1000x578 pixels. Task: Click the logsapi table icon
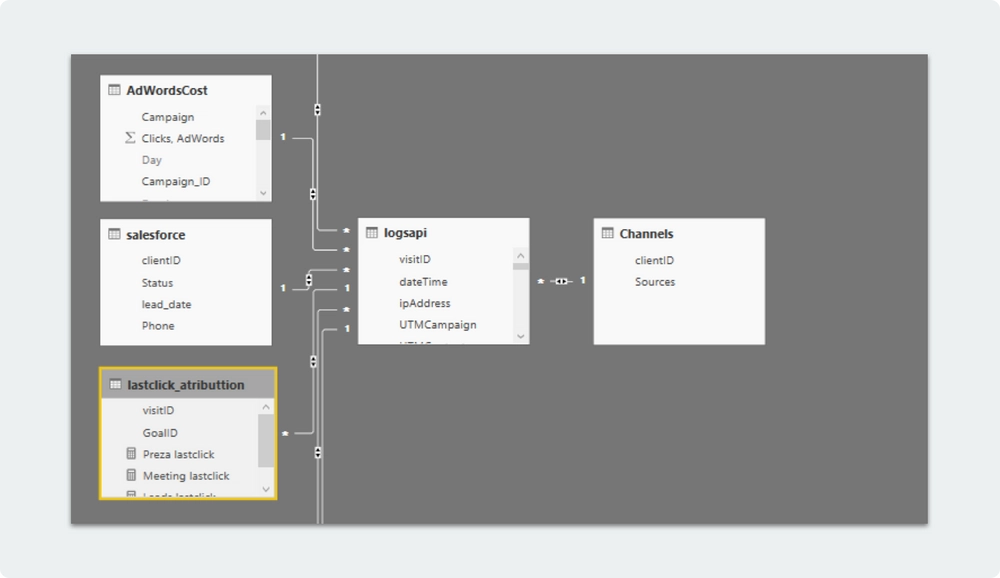(372, 233)
